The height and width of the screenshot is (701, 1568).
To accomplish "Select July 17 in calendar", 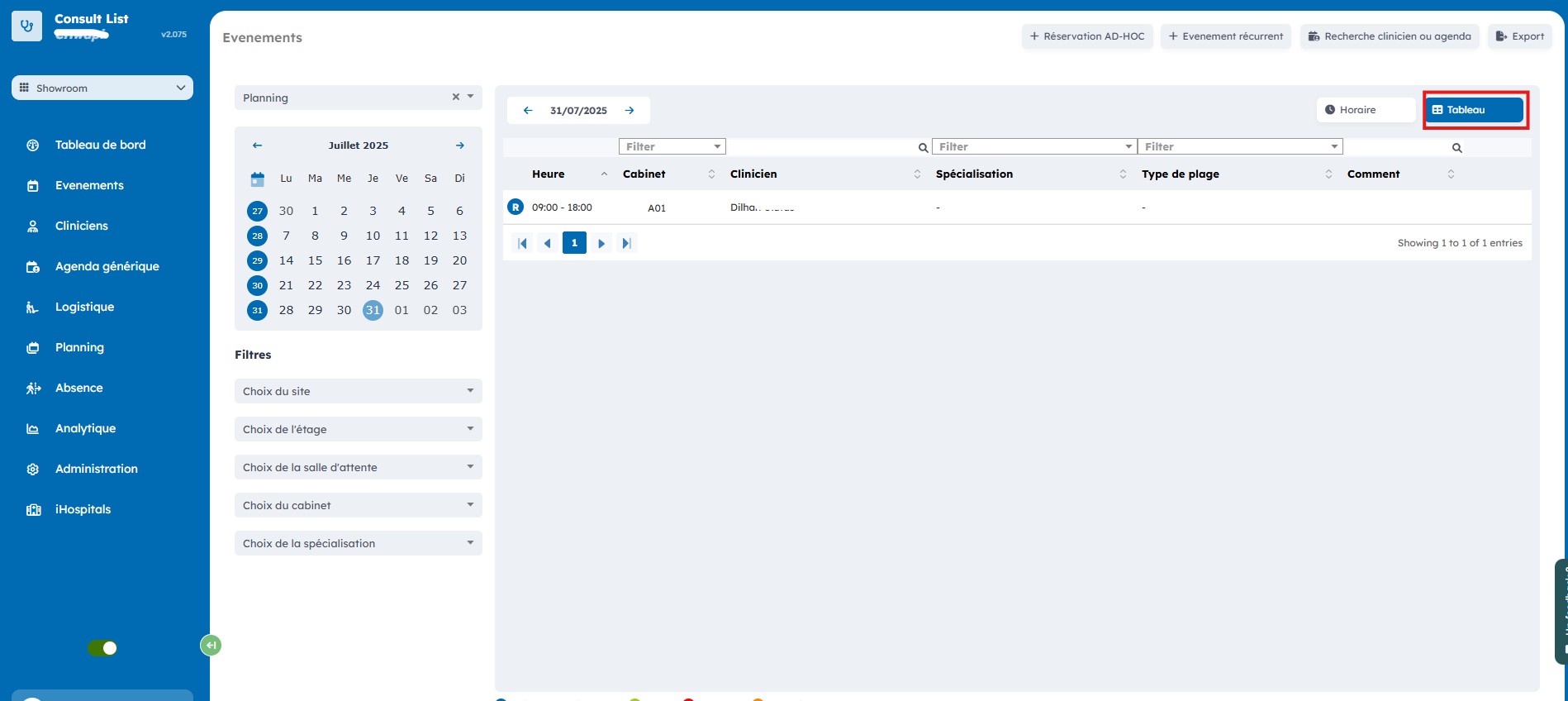I will point(373,260).
